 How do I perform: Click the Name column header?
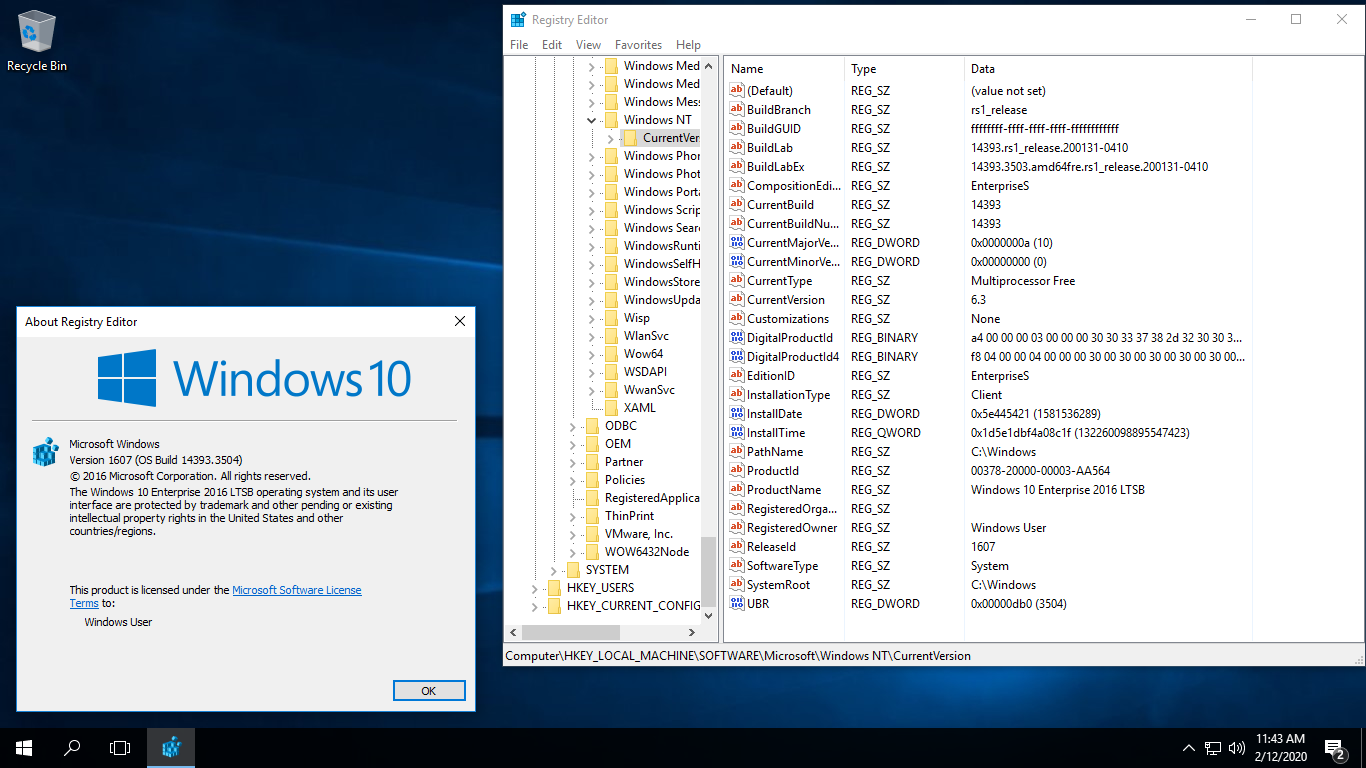pos(784,69)
